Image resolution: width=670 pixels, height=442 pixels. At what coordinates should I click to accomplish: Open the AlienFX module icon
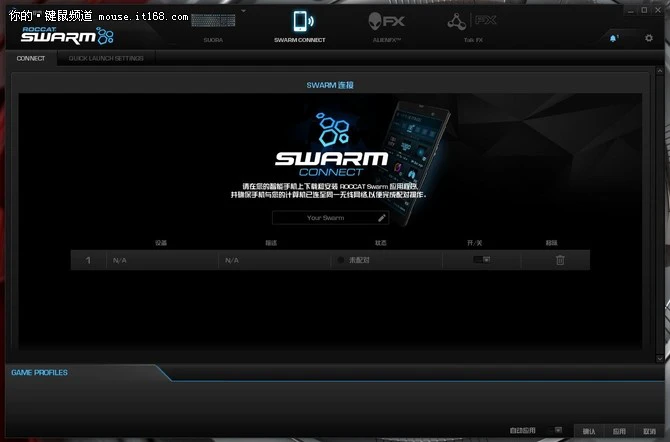pyautogui.click(x=385, y=21)
